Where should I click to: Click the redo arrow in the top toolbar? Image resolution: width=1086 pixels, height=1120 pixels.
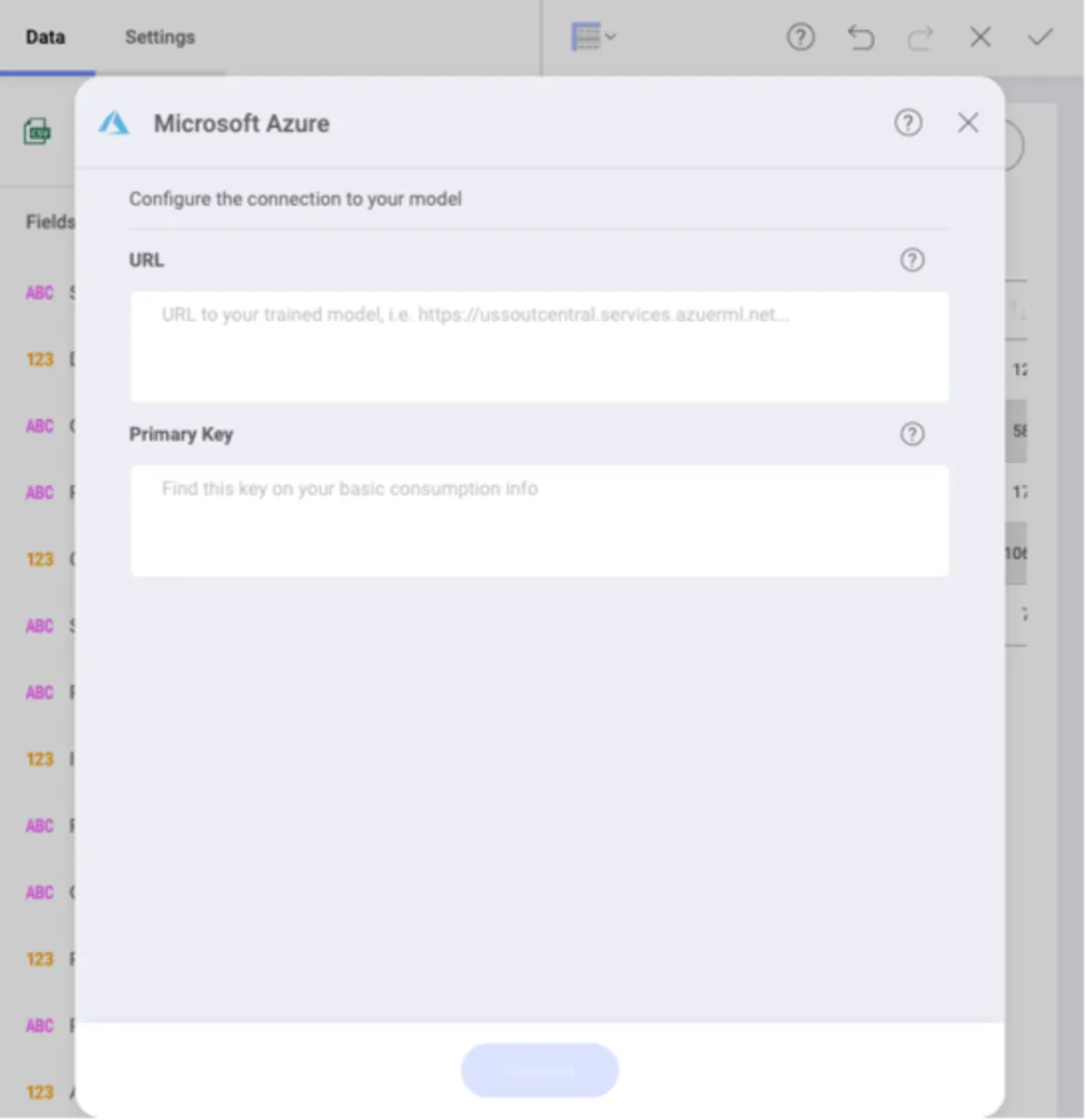tap(920, 37)
